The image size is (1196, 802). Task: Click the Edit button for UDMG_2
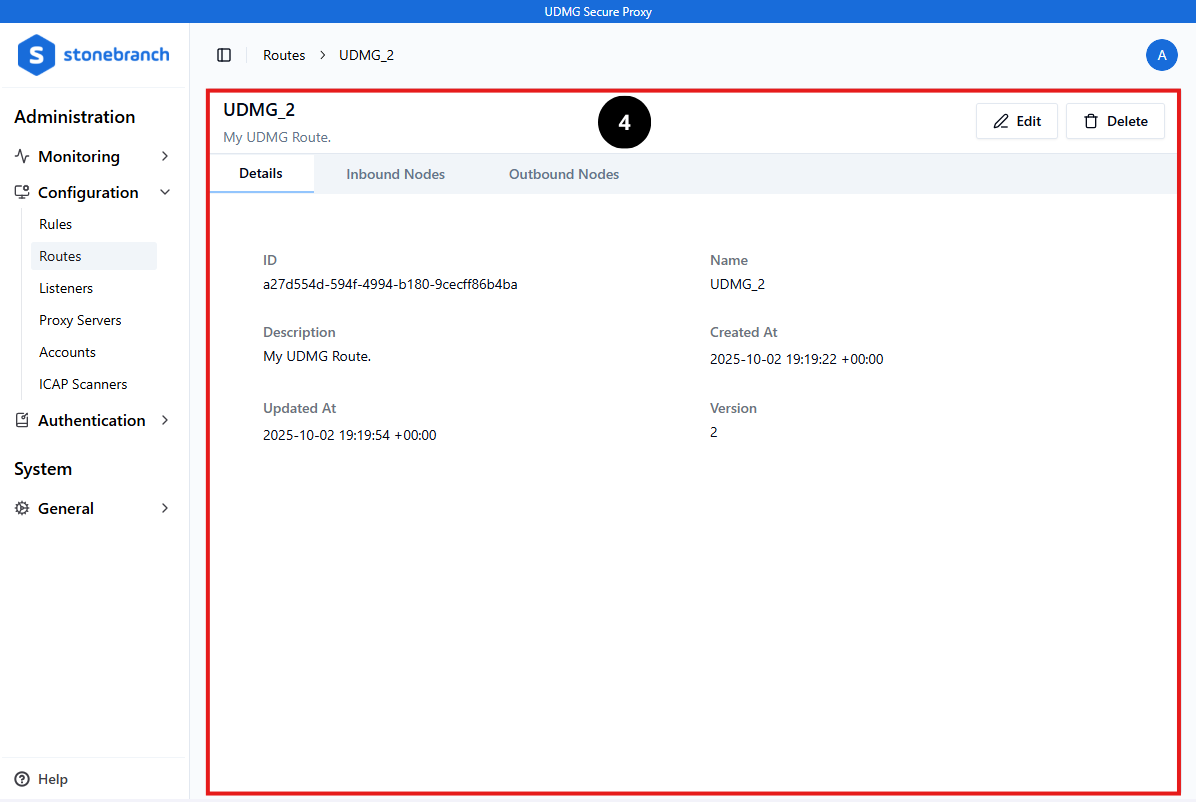[x=1017, y=120]
